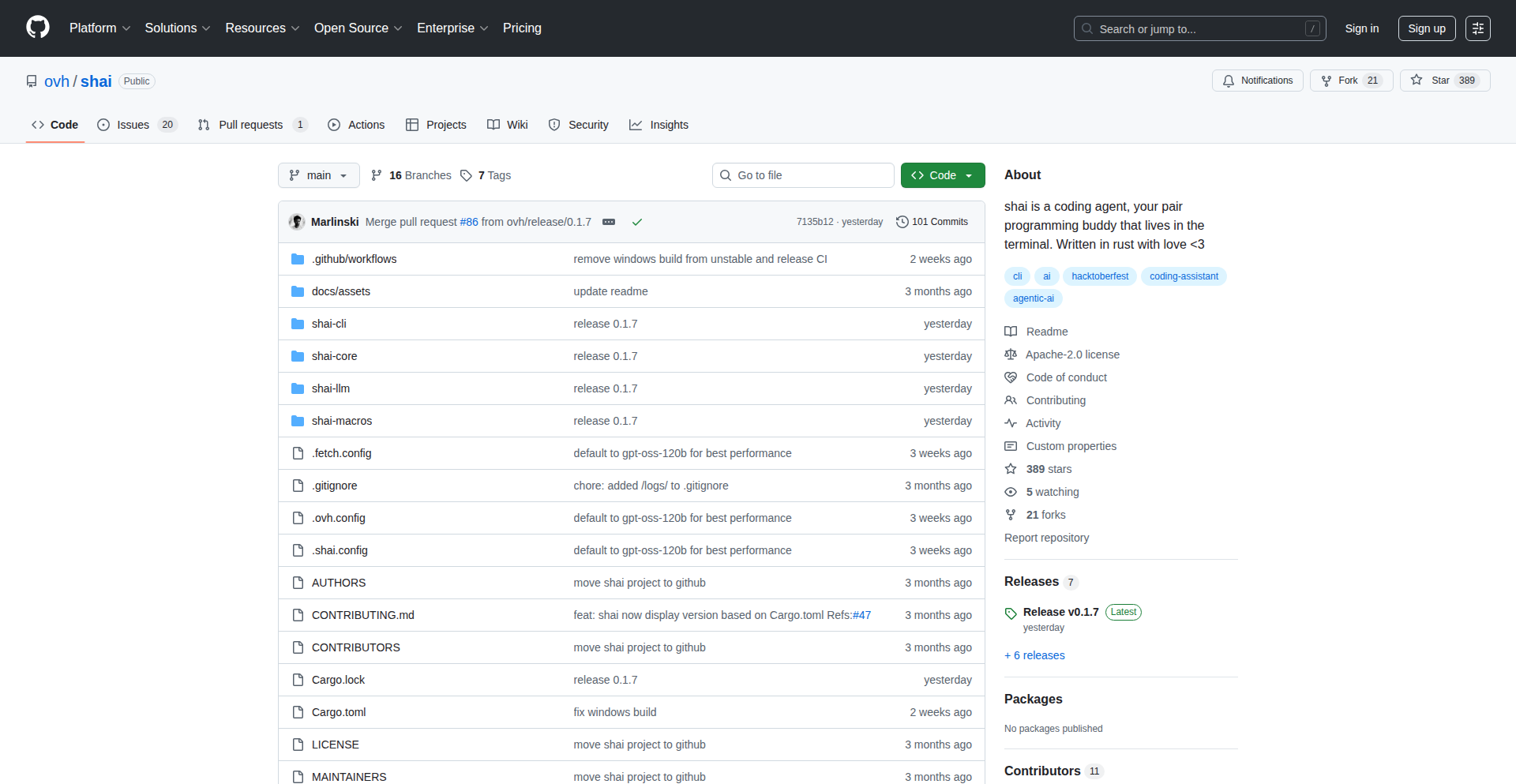Open the .github/workflows folder
The image size is (1516, 784).
pyautogui.click(x=354, y=259)
